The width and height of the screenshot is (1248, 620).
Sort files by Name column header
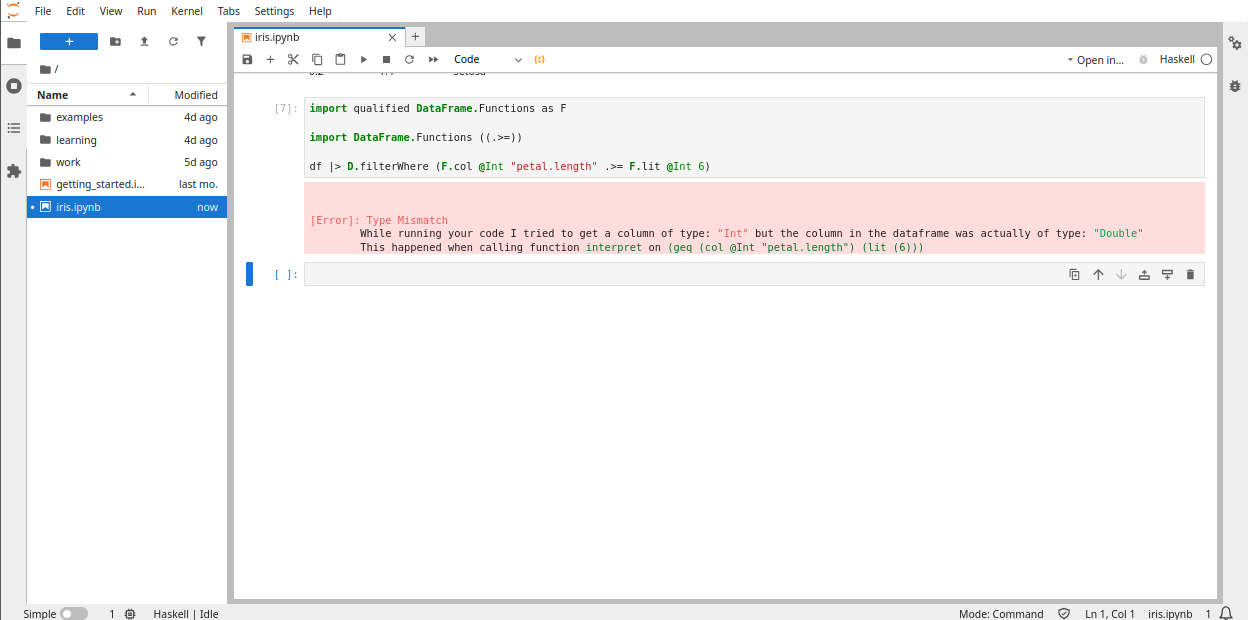point(88,95)
